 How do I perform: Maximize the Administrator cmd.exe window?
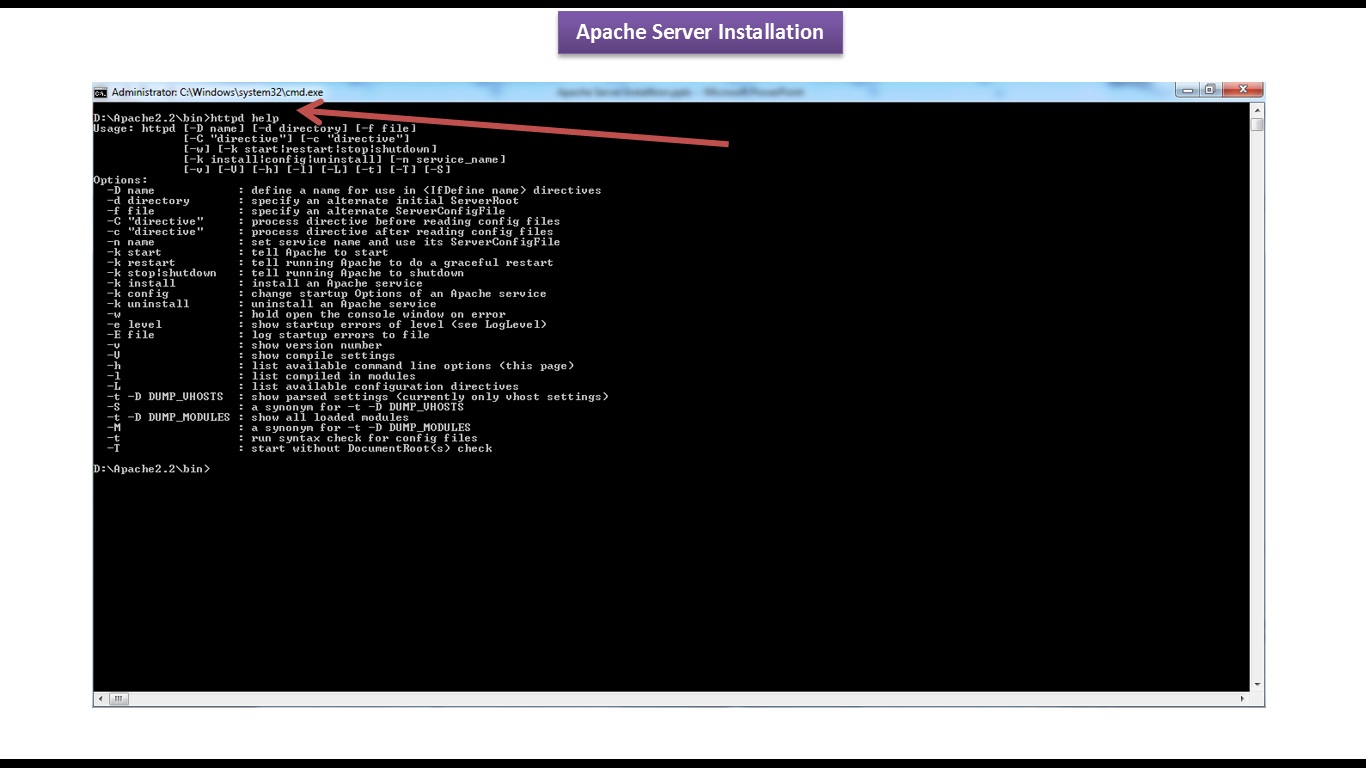1209,90
